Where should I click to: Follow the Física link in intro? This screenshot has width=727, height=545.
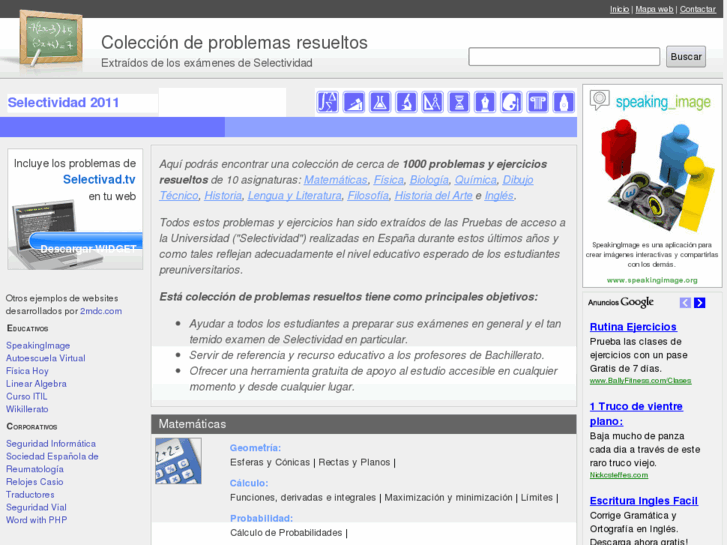tap(389, 180)
